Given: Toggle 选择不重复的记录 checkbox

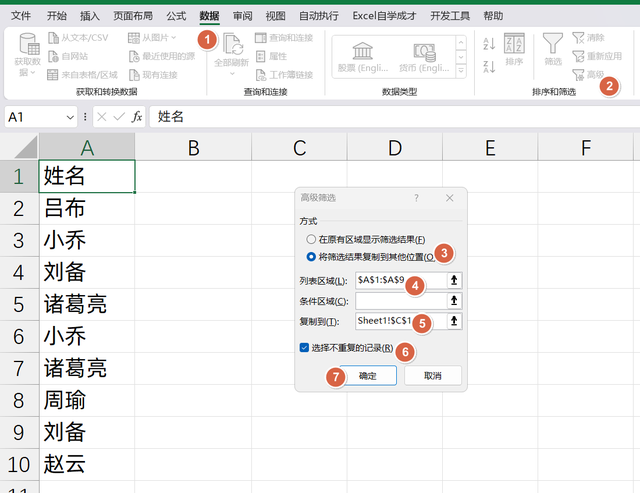Looking at the screenshot, I should click(304, 348).
